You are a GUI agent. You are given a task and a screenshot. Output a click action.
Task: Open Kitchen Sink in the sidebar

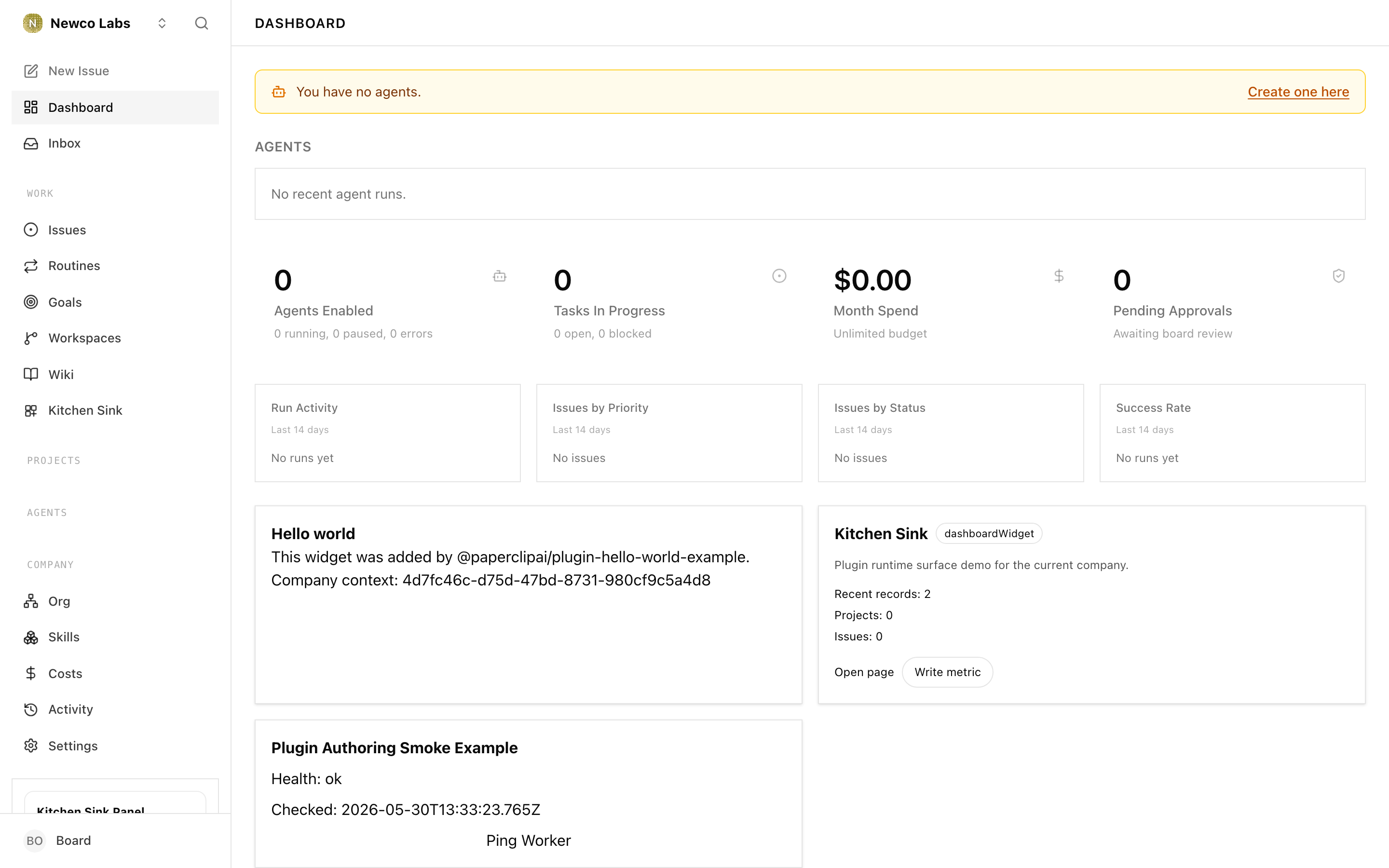pyautogui.click(x=115, y=410)
